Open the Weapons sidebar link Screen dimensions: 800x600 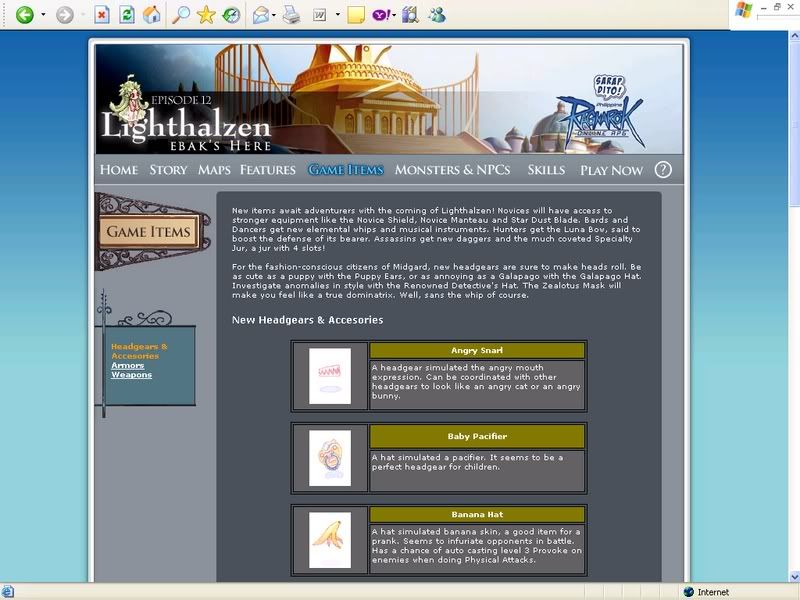click(x=132, y=374)
